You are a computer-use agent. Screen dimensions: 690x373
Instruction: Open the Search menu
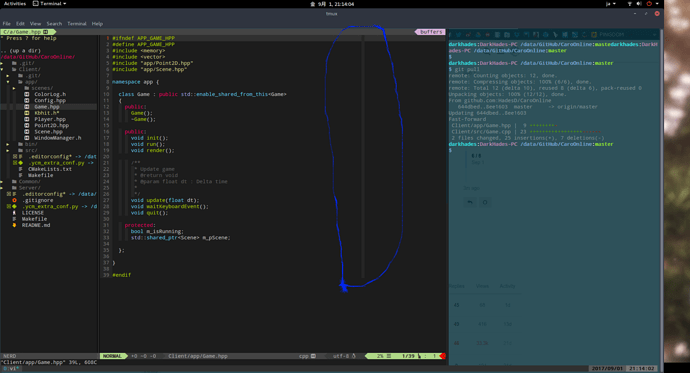[x=54, y=24]
